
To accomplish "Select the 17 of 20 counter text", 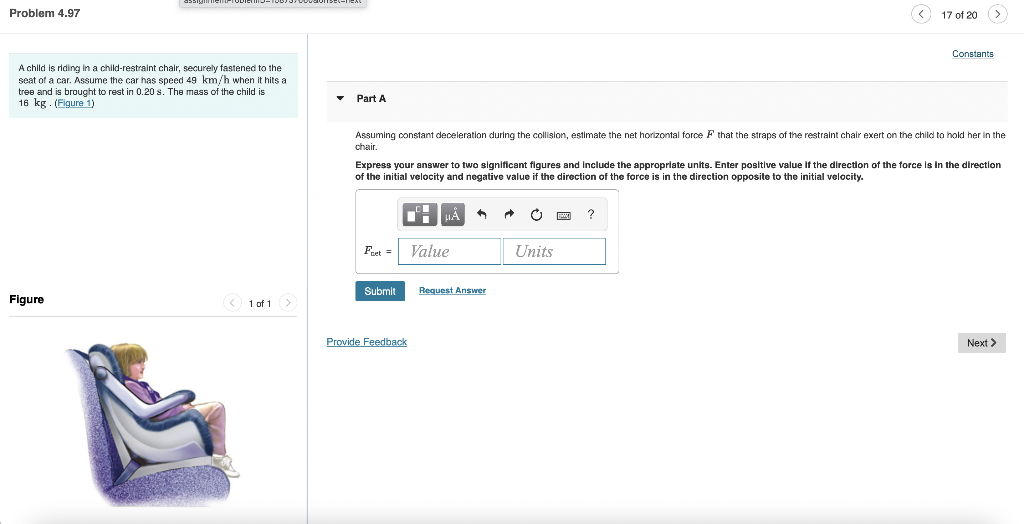I will [x=959, y=15].
